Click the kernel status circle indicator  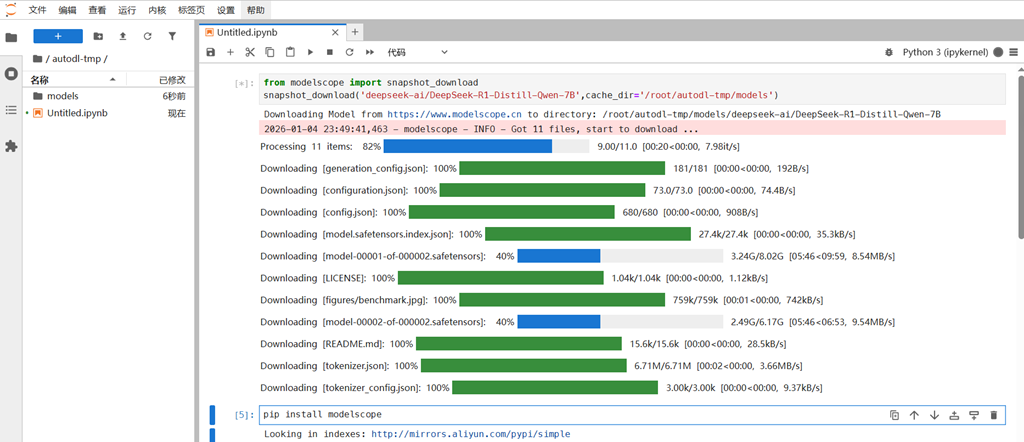pos(998,52)
